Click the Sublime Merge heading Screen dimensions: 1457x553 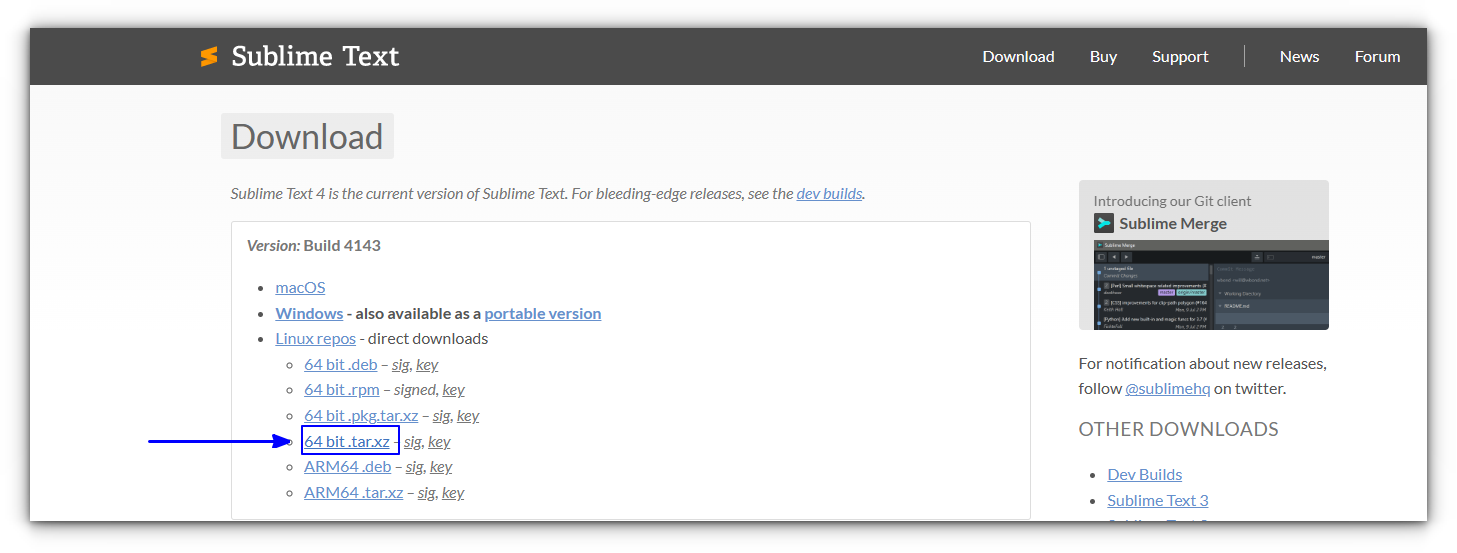point(1173,223)
